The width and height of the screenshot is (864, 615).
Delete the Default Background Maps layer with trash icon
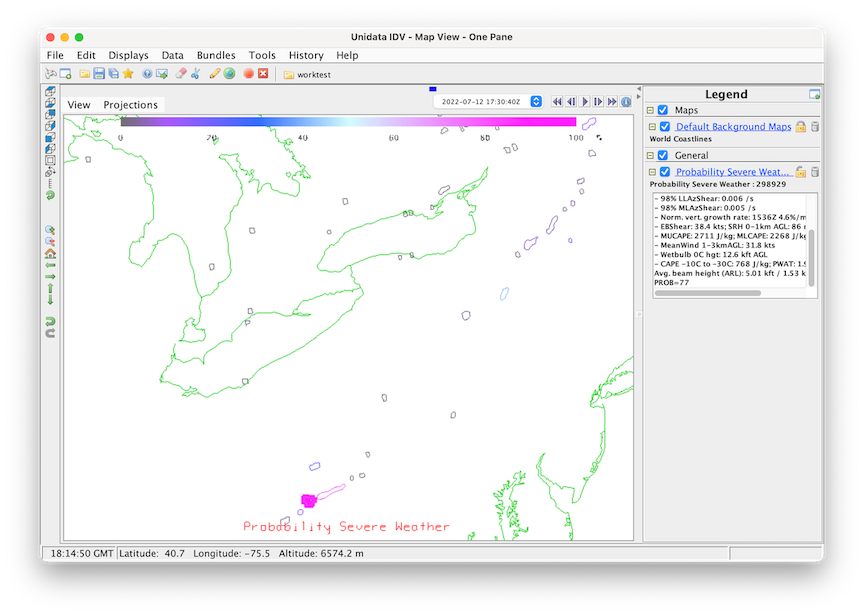(815, 127)
